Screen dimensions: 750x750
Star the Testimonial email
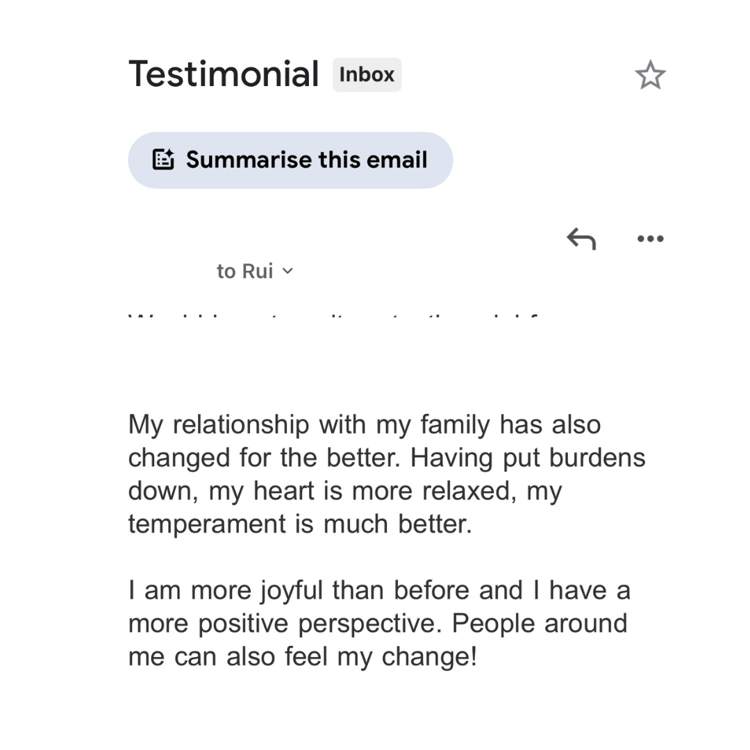pos(650,75)
